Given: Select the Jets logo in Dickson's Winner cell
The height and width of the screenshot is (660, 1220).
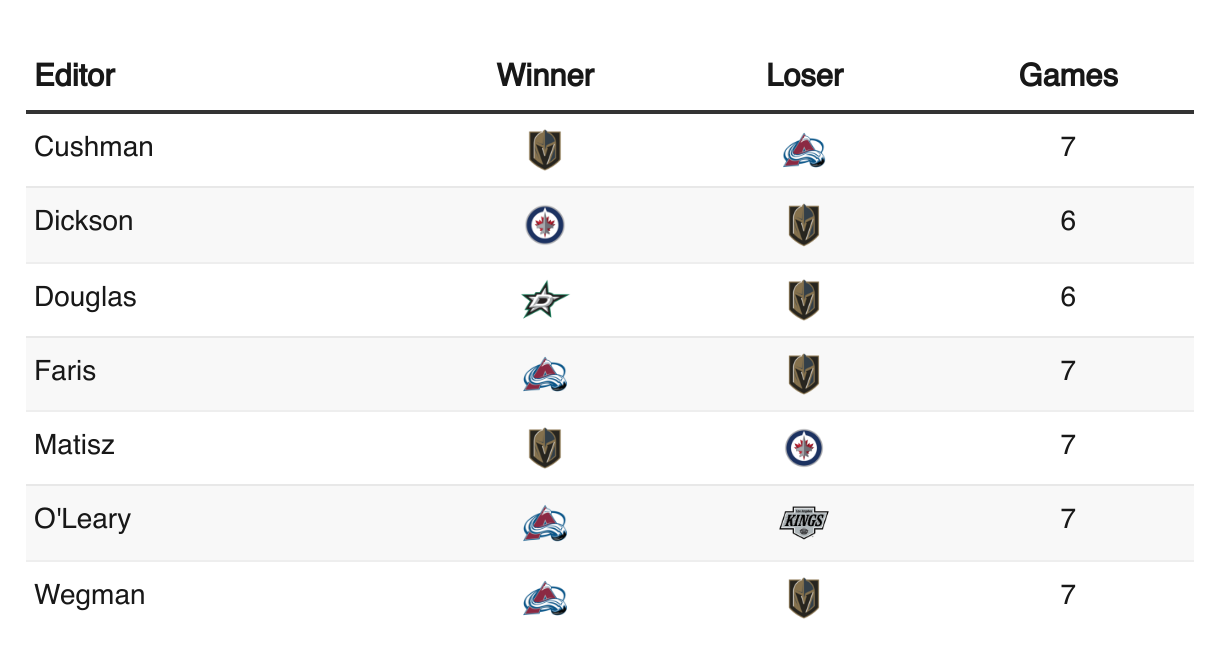Looking at the screenshot, I should point(545,225).
